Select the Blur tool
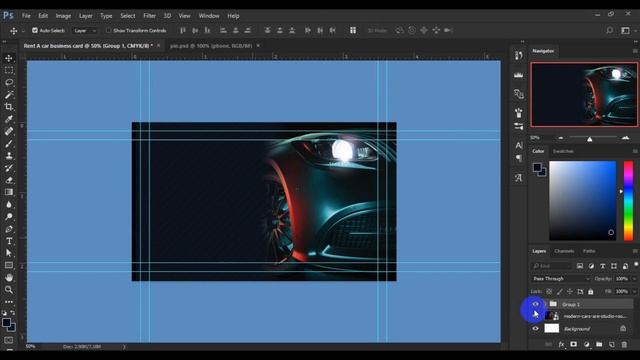 point(9,204)
